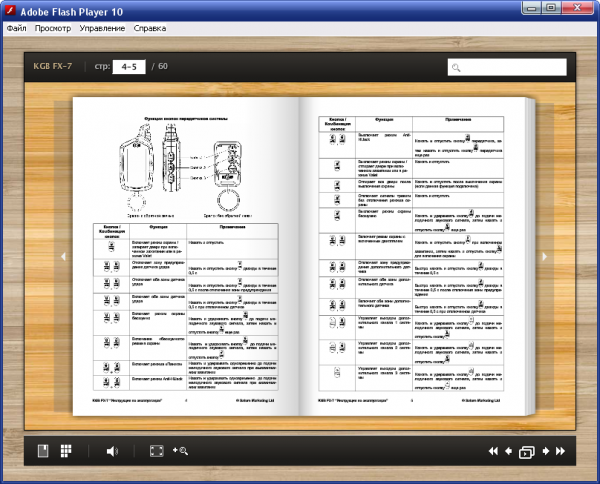Image resolution: width=600 pixels, height=484 pixels.
Task: Open the table of contents book icon
Action: click(x=43, y=451)
